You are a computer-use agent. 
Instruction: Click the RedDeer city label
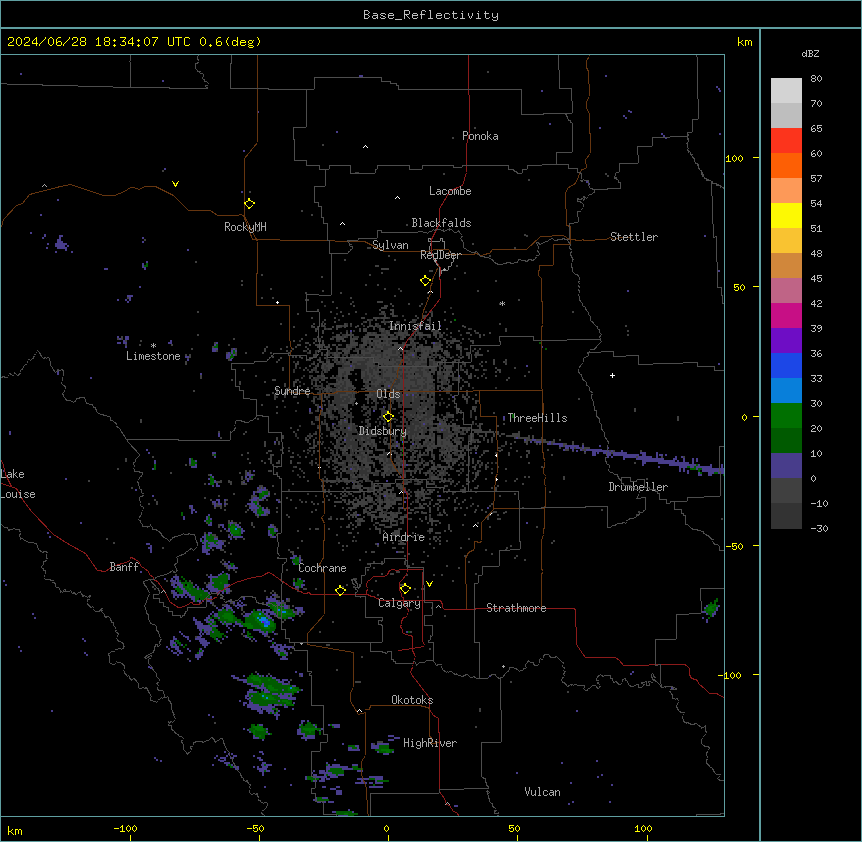(440, 255)
